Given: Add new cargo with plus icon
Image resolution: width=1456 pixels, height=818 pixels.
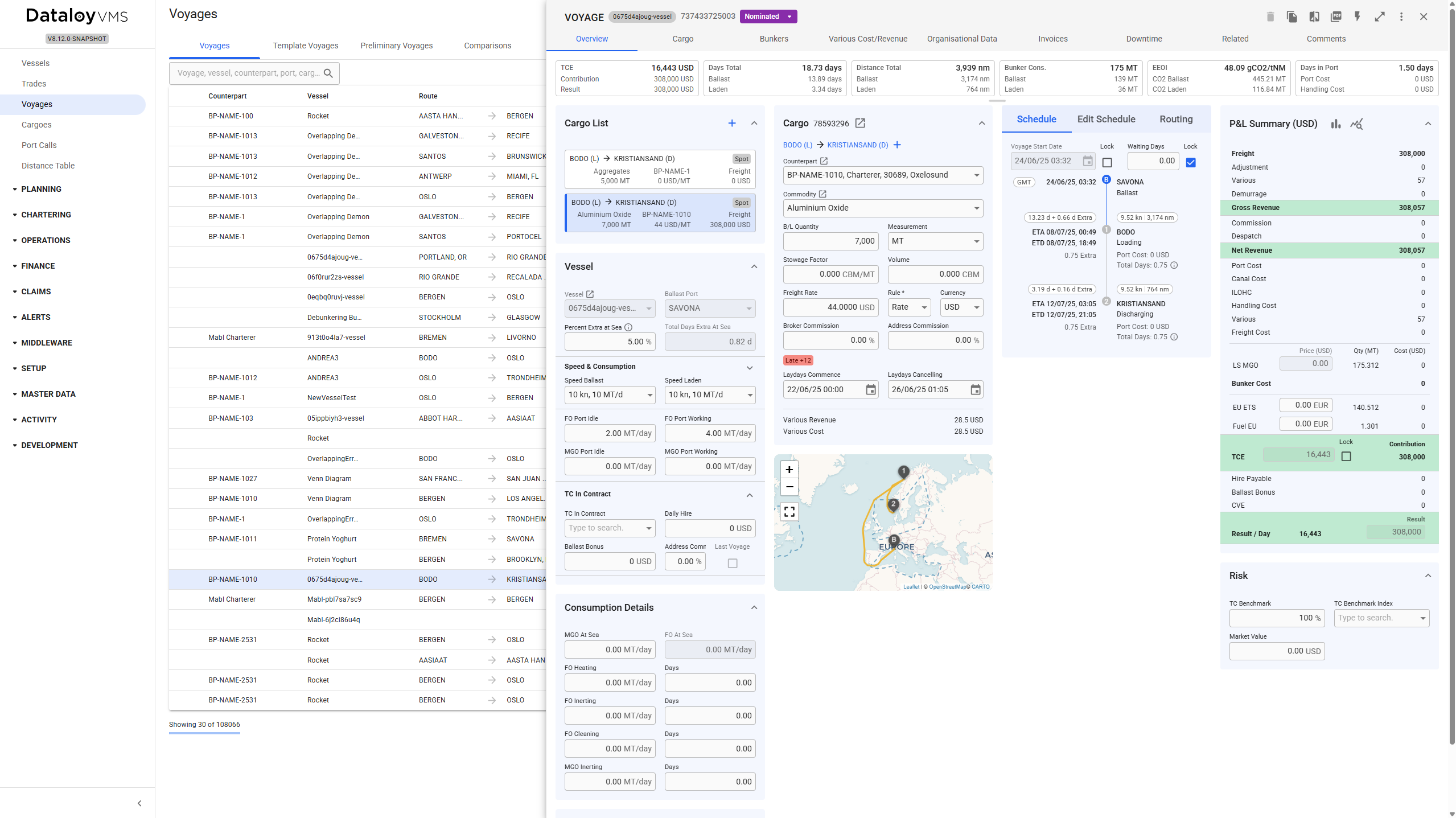Looking at the screenshot, I should (732, 123).
